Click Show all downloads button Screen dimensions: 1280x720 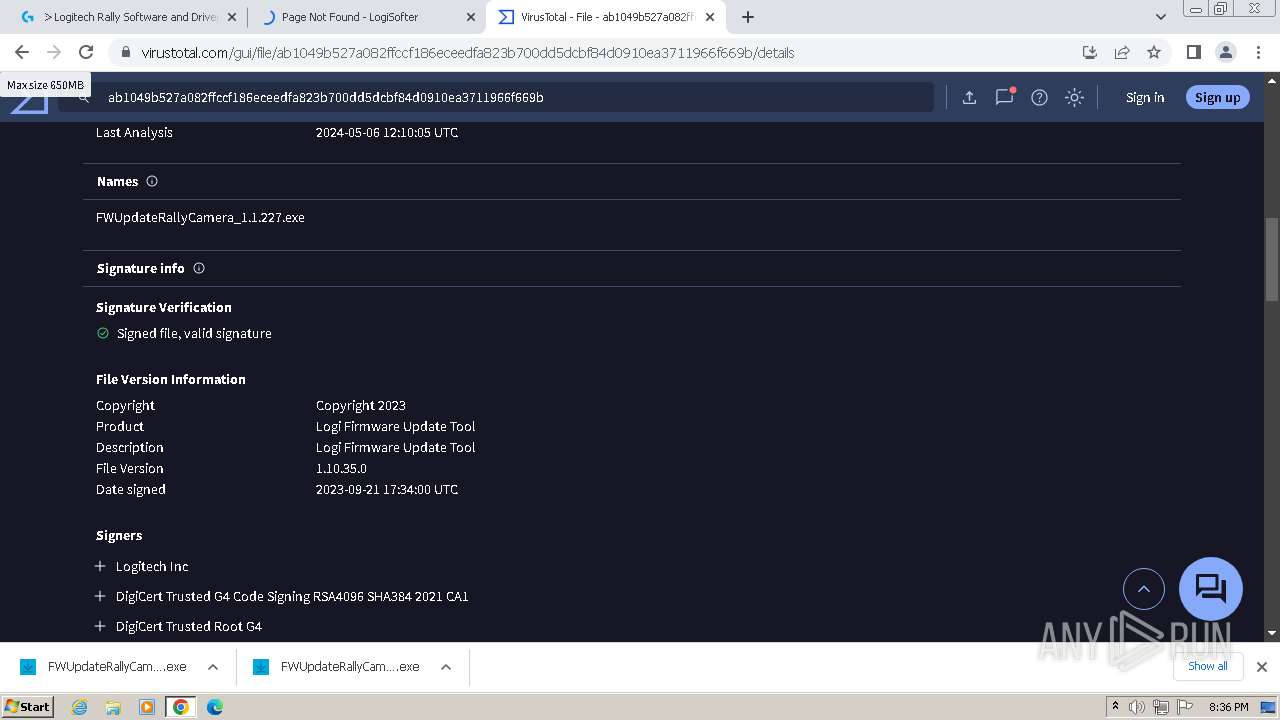pos(1208,666)
